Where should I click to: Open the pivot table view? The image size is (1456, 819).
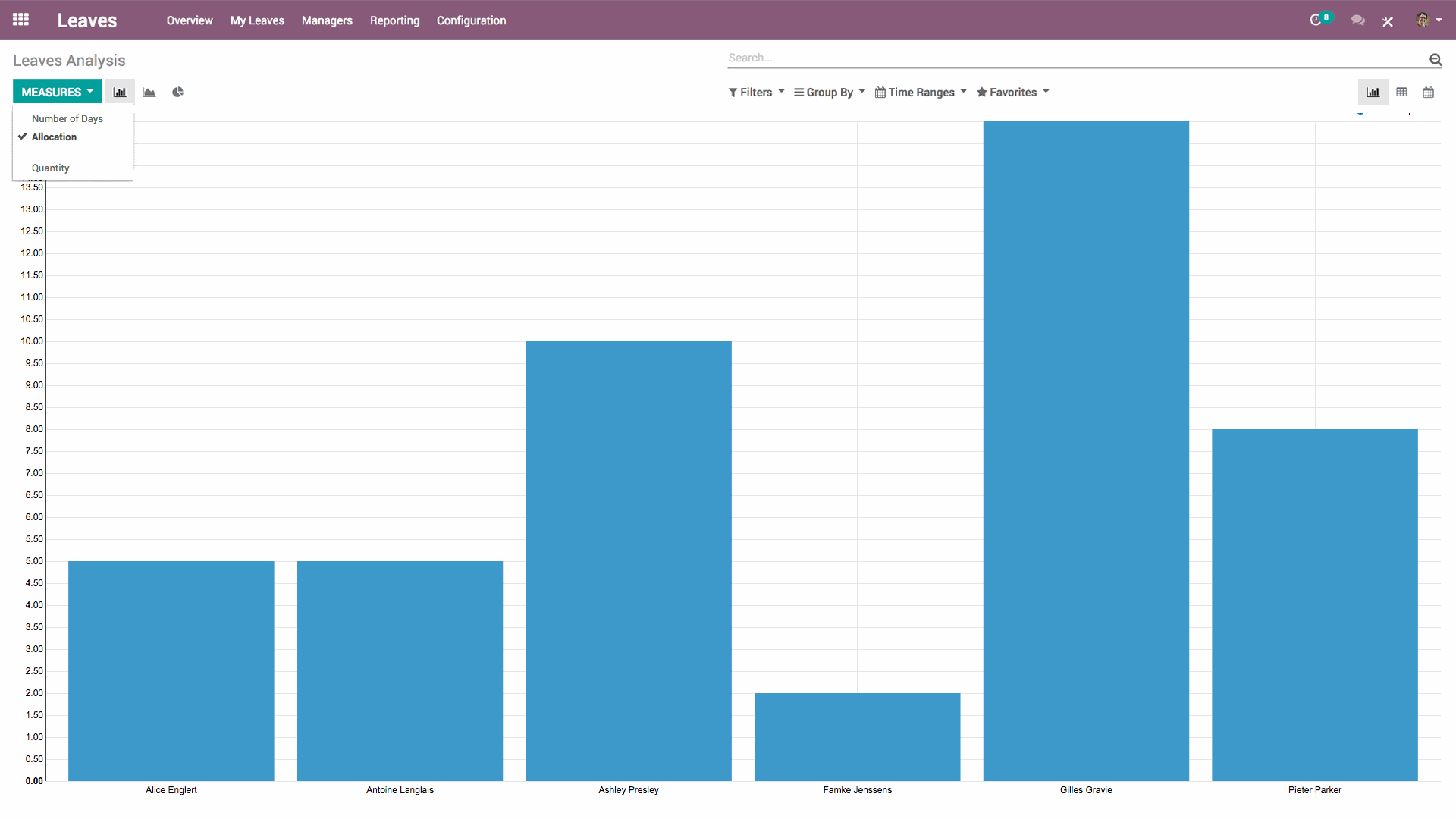(1401, 92)
